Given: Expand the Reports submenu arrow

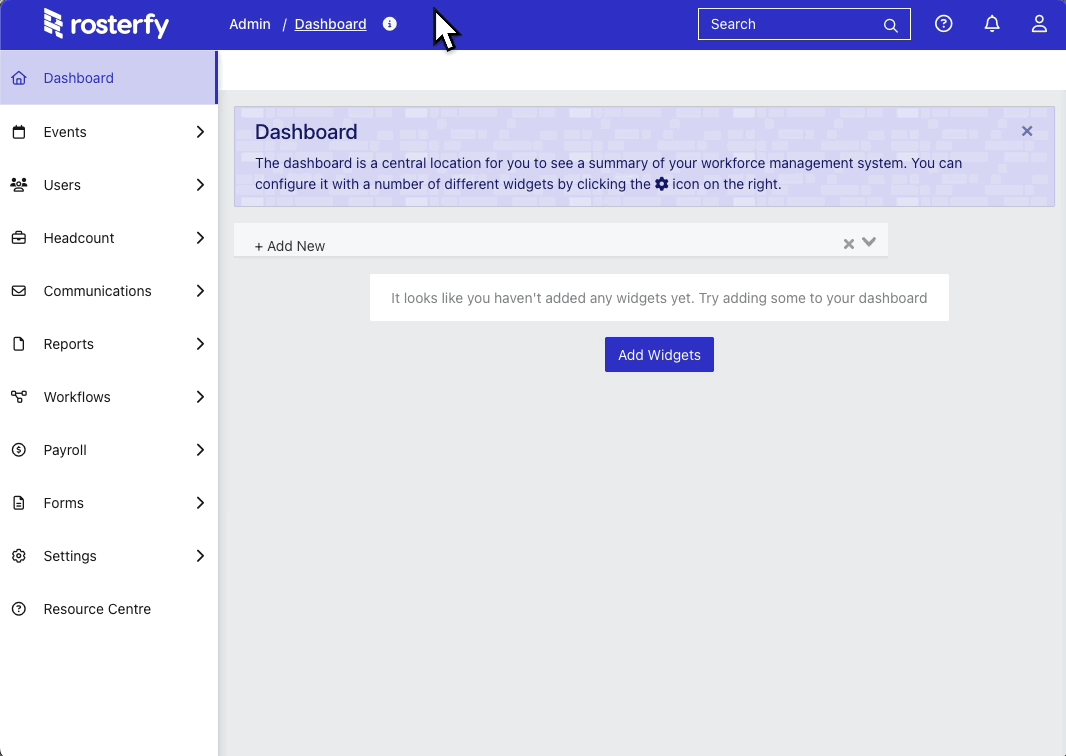Looking at the screenshot, I should pos(200,344).
